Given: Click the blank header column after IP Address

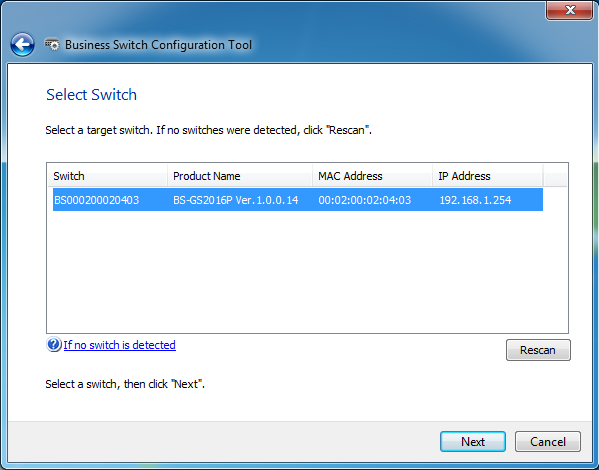Looking at the screenshot, I should tap(555, 176).
